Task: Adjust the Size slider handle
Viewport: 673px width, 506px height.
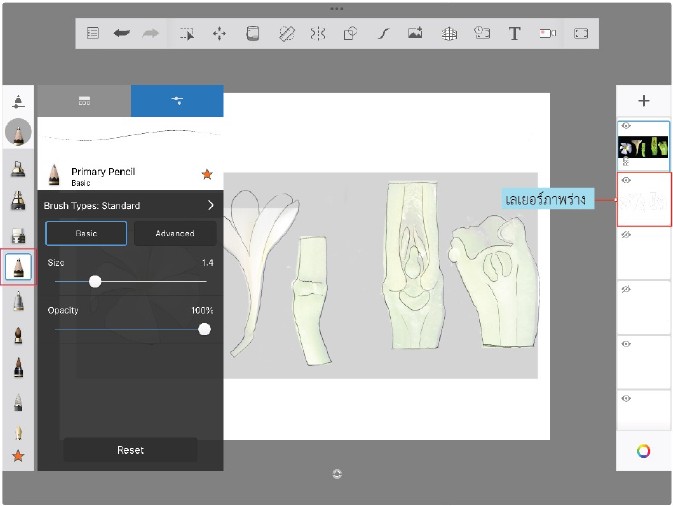Action: [x=95, y=282]
